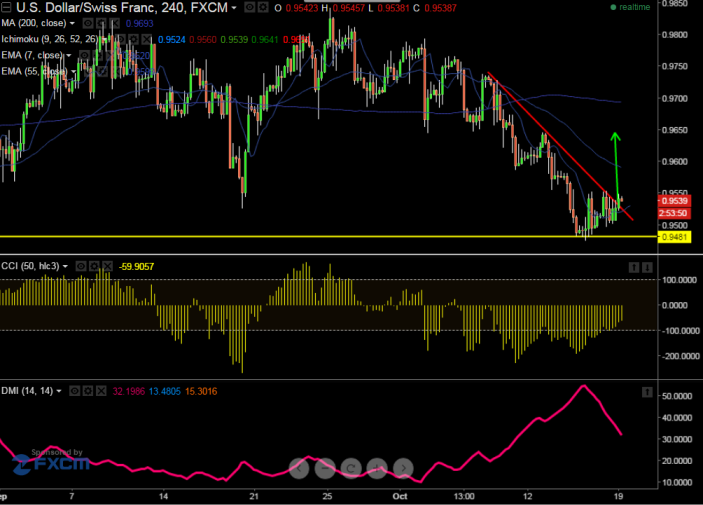Zoom out the chart with minus button
This screenshot has width=703, height=505.
pyautogui.click(x=325, y=468)
